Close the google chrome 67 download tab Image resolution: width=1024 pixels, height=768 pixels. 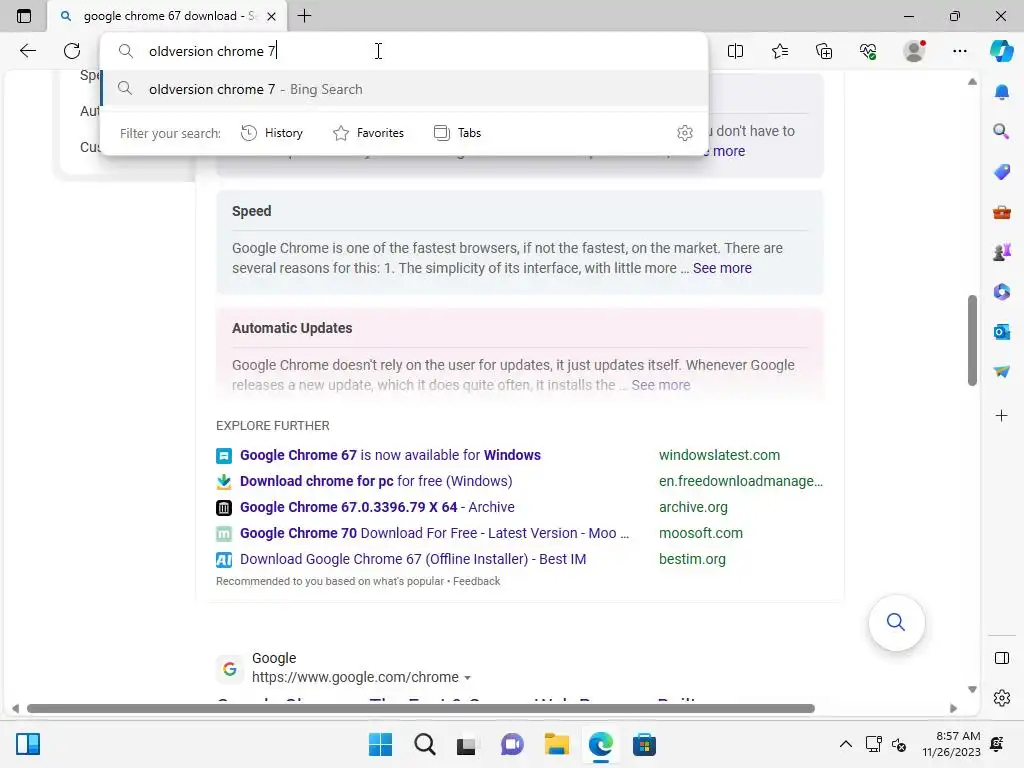pyautogui.click(x=272, y=16)
